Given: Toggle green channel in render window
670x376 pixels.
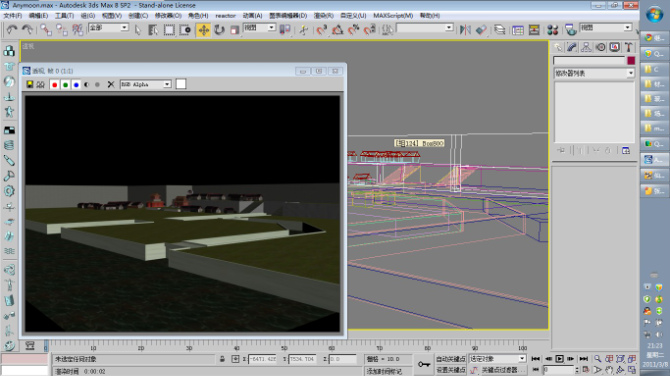Looking at the screenshot, I should (65, 85).
